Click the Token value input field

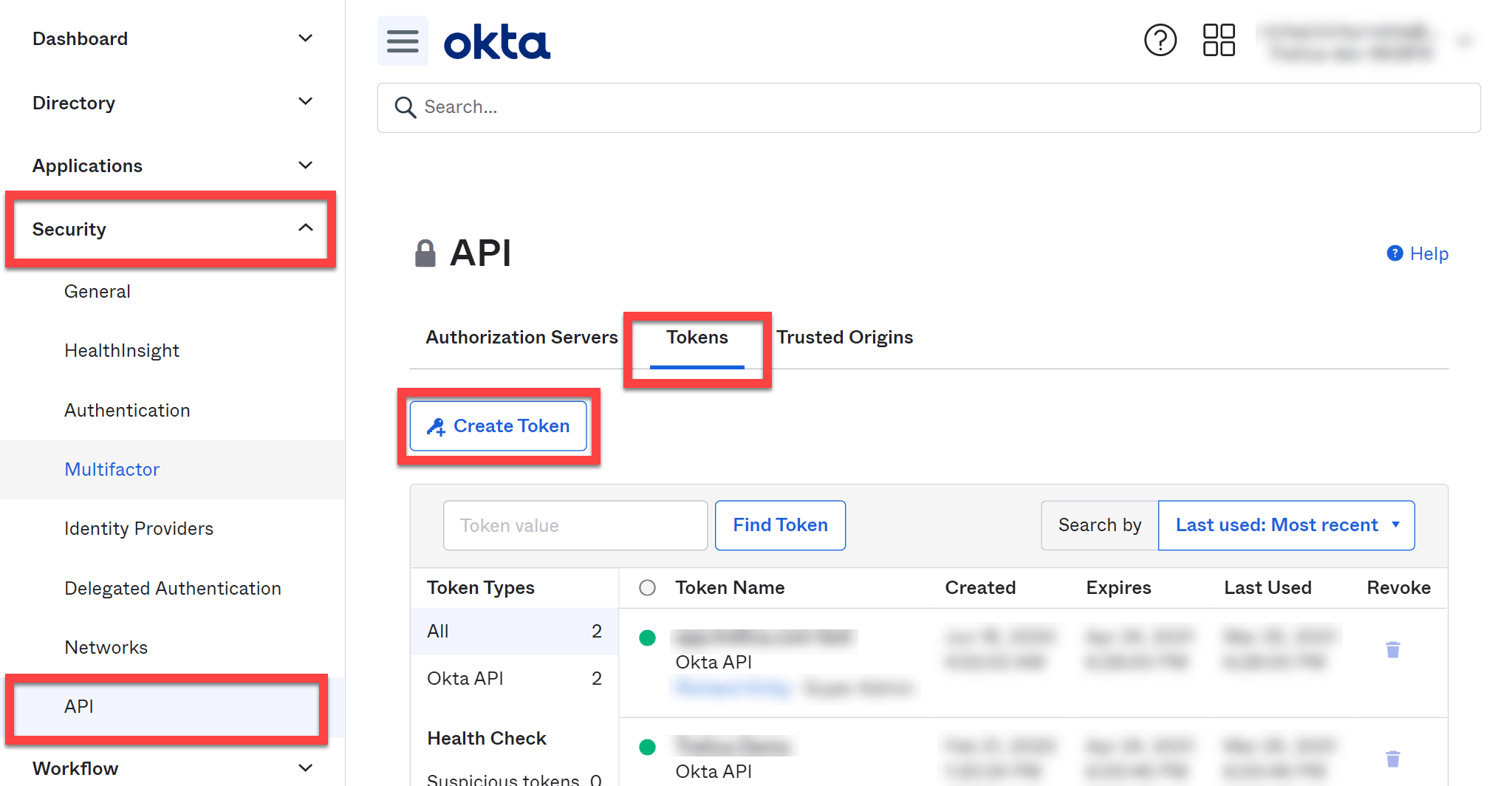pos(575,525)
